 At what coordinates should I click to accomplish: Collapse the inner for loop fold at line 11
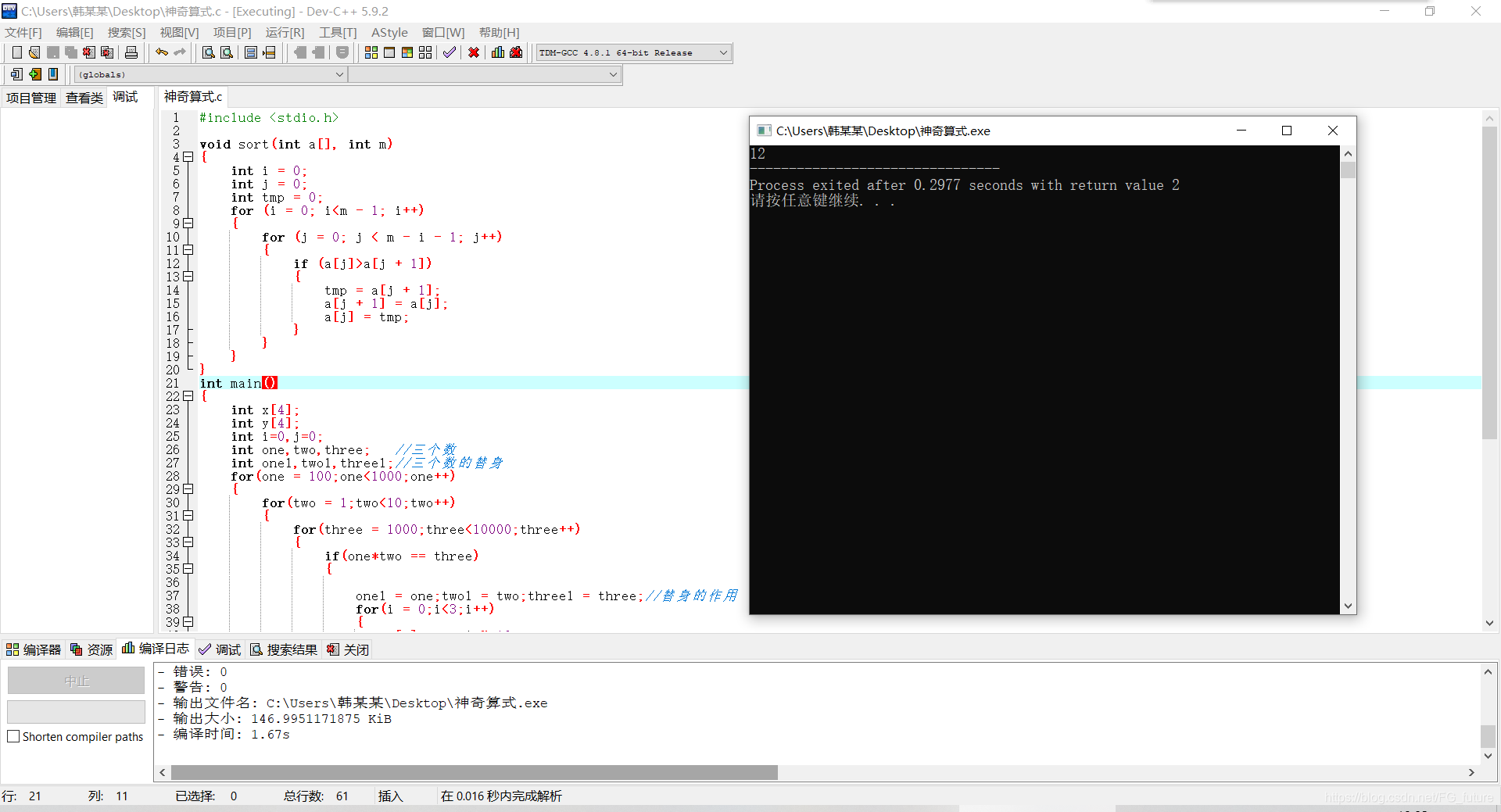188,250
